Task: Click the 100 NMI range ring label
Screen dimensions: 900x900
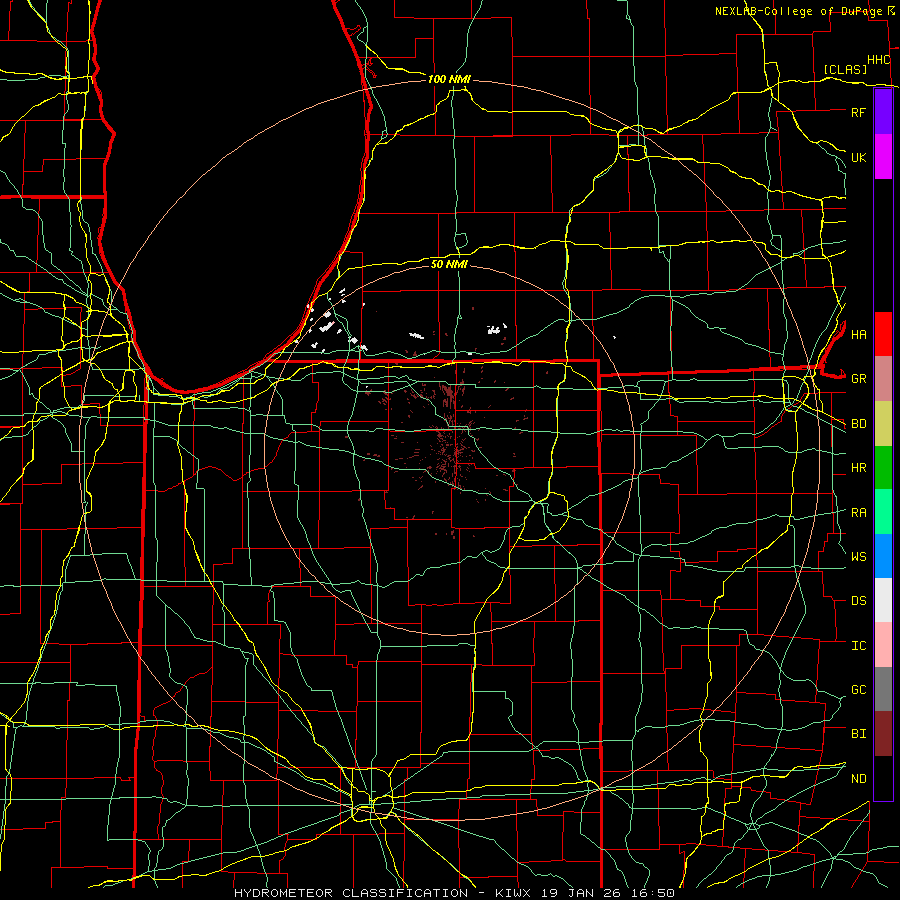Action: pyautogui.click(x=449, y=79)
